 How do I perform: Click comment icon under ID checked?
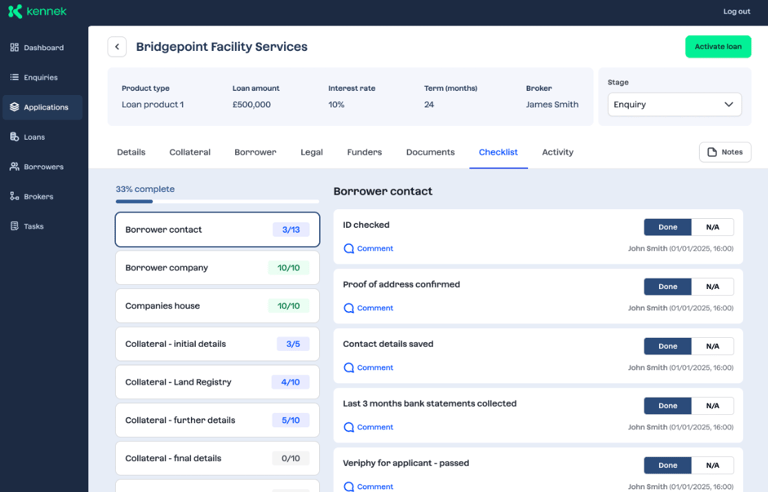[x=349, y=249]
